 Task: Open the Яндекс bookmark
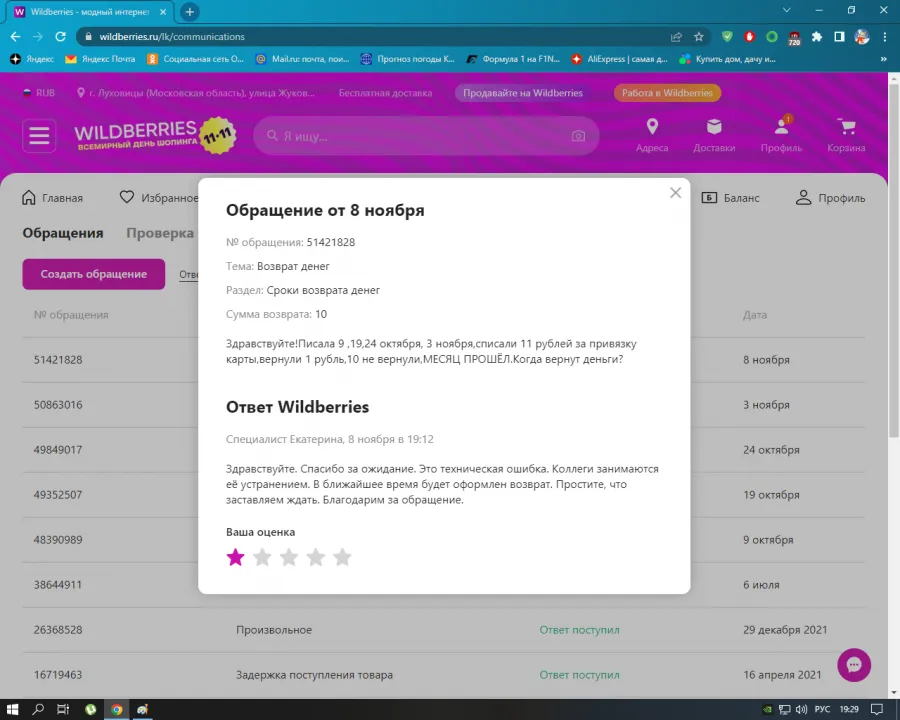point(32,59)
